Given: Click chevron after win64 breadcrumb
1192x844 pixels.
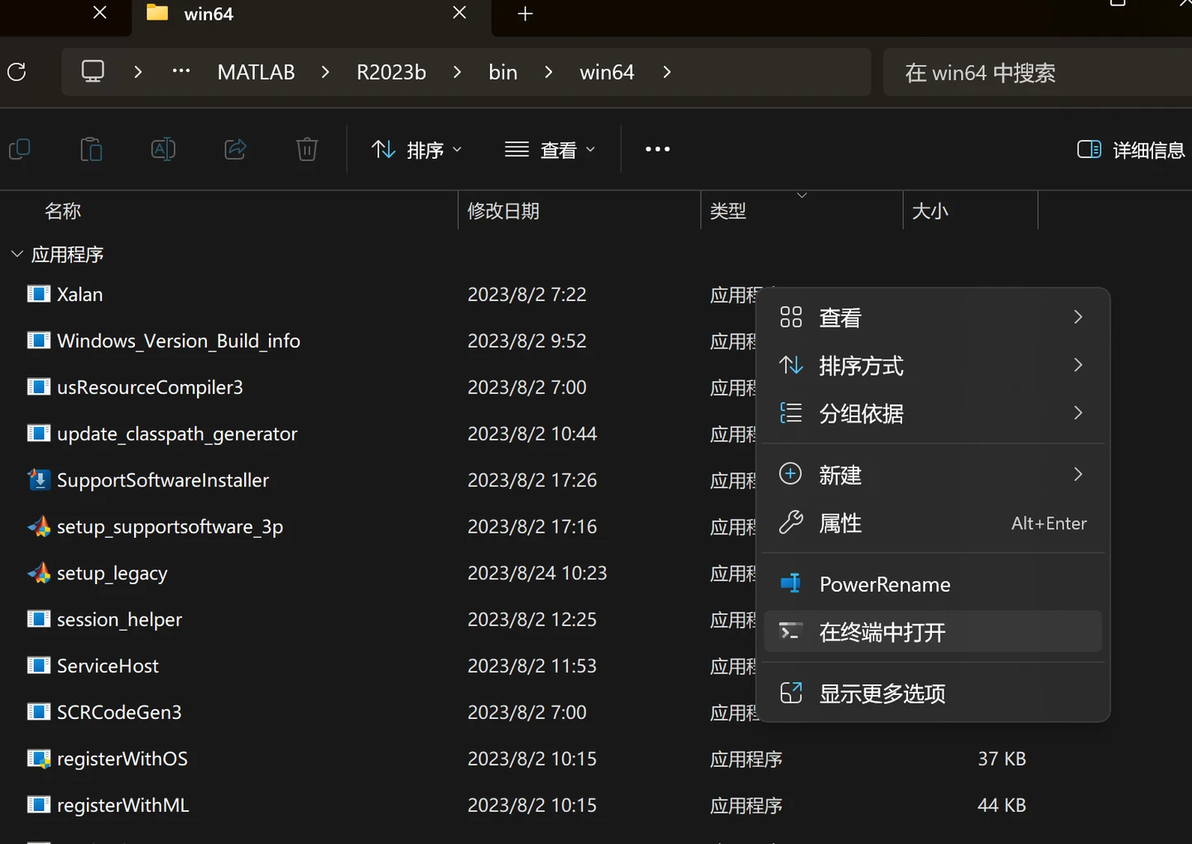Looking at the screenshot, I should [667, 72].
